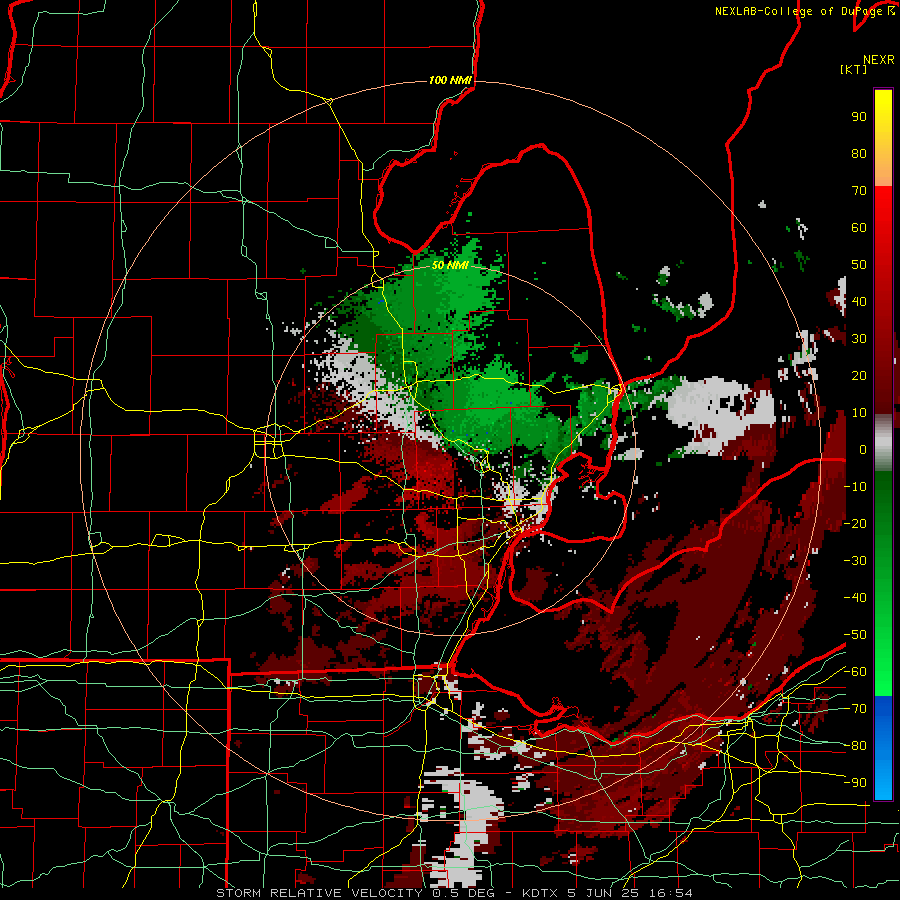The image size is (900, 900).
Task: Click the -30 scale value
Action: (x=855, y=561)
